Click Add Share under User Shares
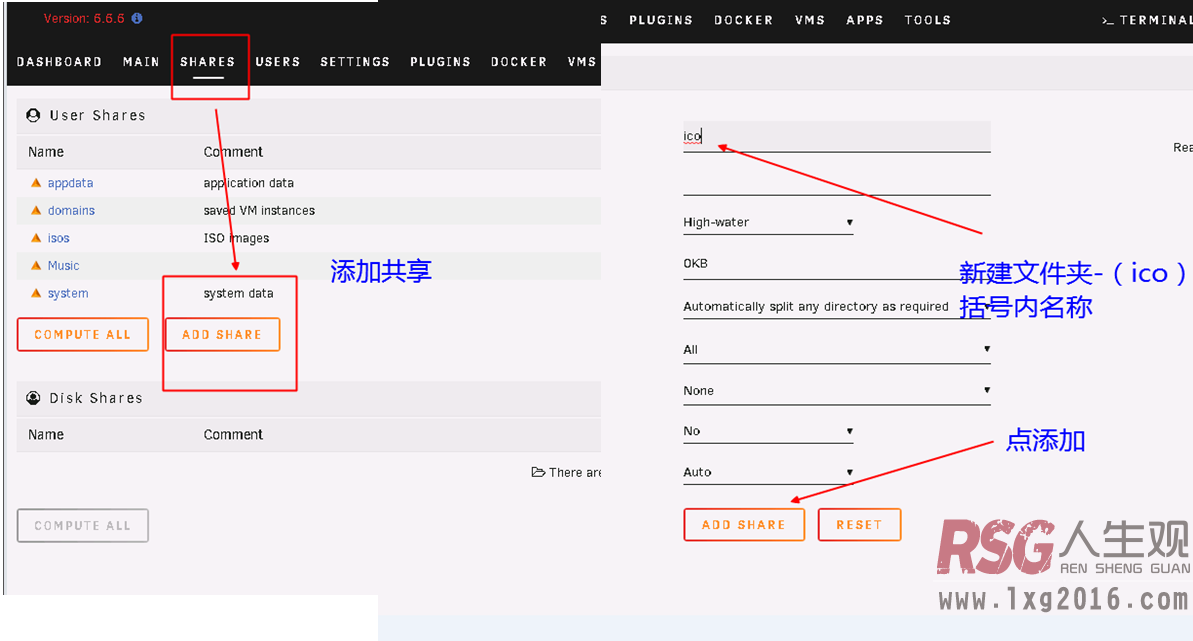Image resolution: width=1193 pixels, height=641 pixels. 222,334
